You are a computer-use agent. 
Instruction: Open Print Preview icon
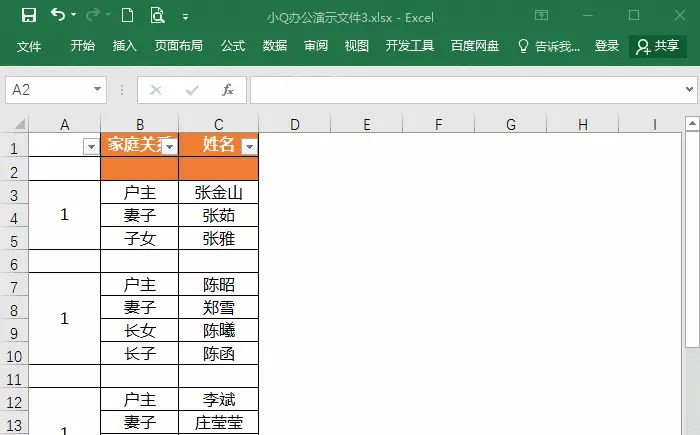coord(158,16)
